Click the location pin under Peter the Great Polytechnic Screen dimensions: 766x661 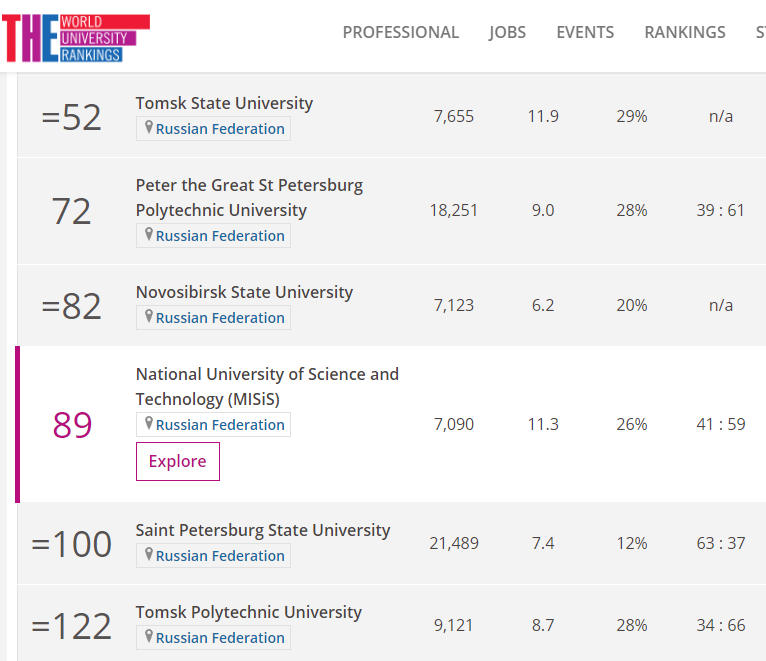coord(149,235)
